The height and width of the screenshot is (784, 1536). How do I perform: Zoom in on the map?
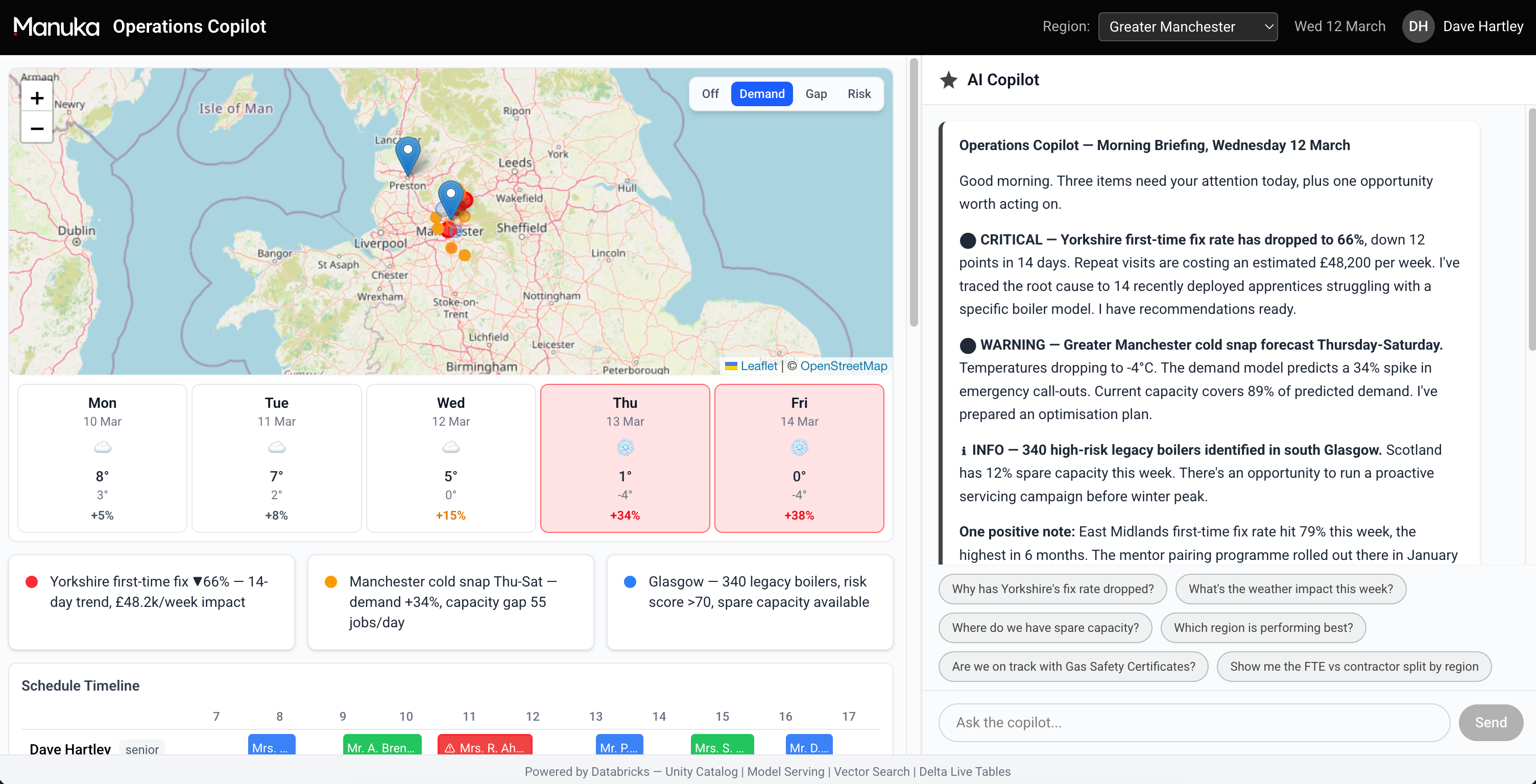tap(37, 98)
